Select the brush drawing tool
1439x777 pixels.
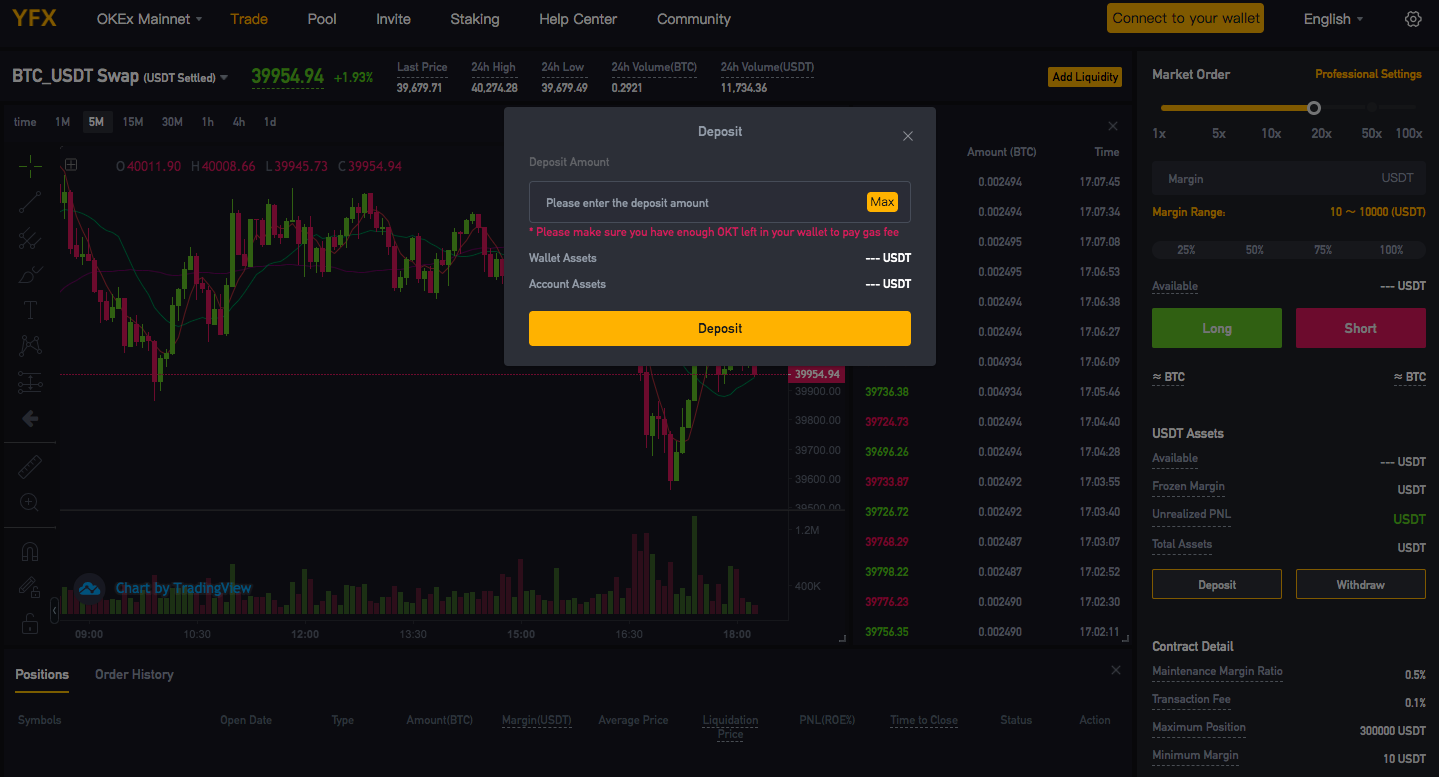pyautogui.click(x=30, y=274)
